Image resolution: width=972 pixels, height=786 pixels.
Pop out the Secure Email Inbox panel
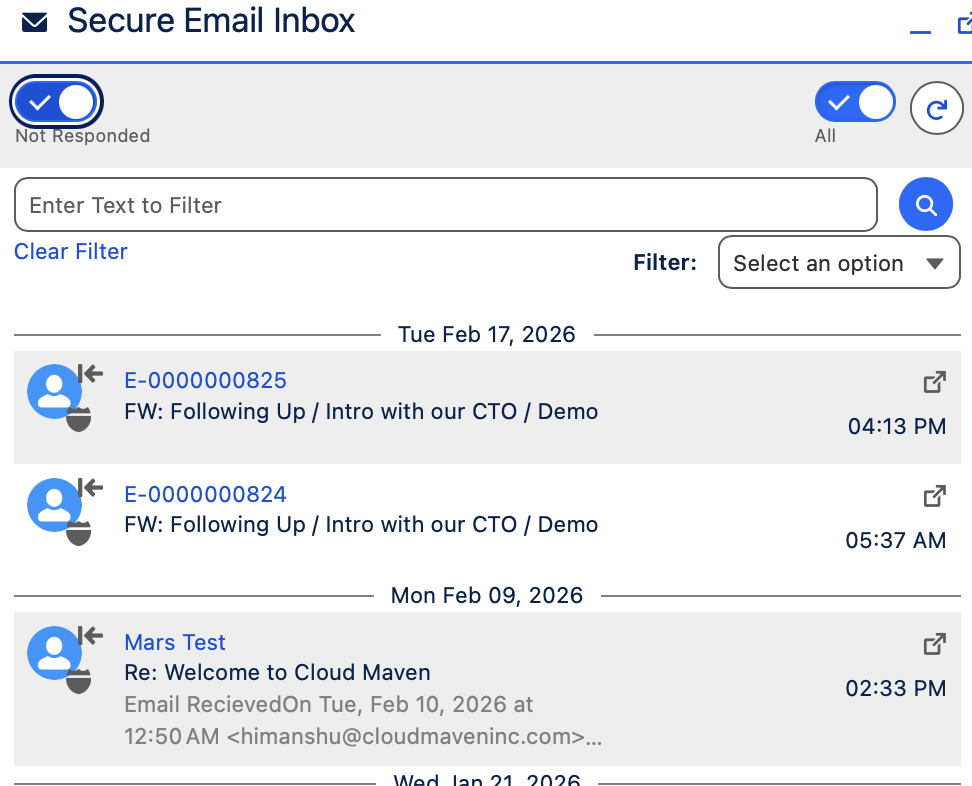point(965,24)
